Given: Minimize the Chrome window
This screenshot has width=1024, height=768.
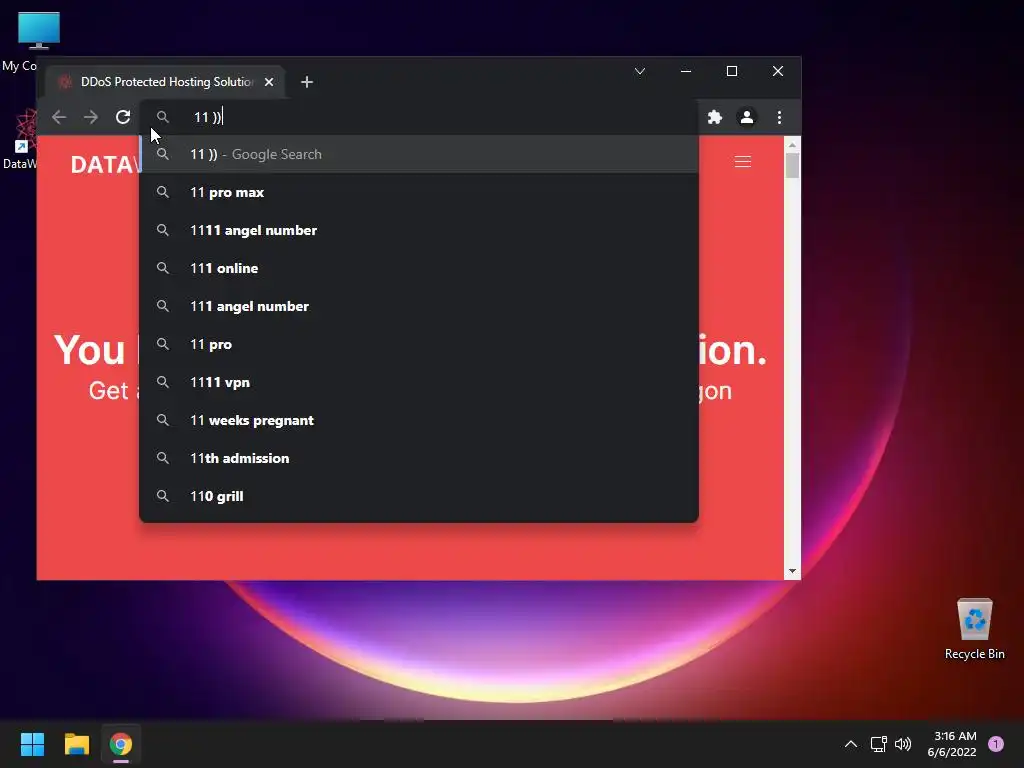Looking at the screenshot, I should 686,71.
